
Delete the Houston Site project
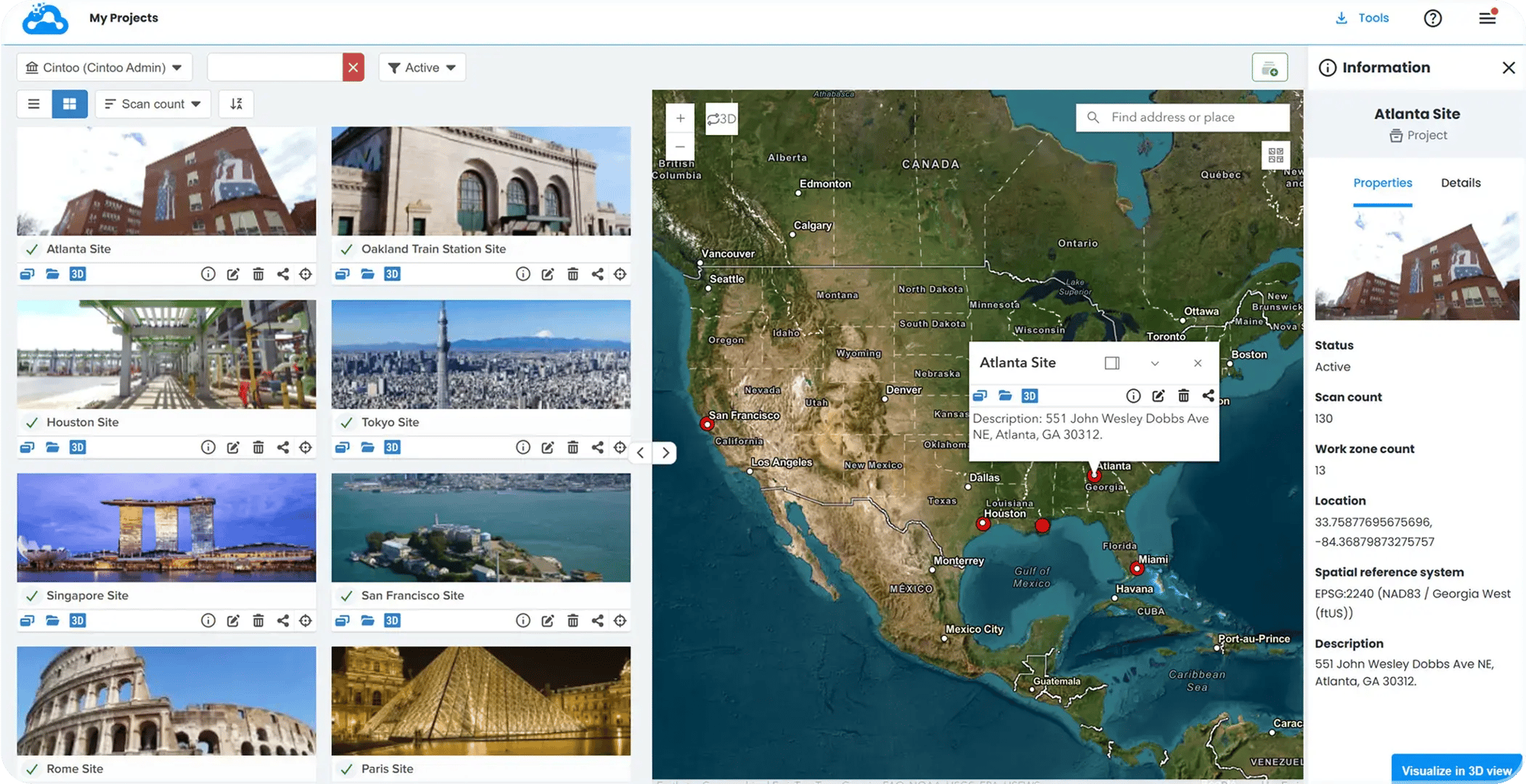click(258, 448)
